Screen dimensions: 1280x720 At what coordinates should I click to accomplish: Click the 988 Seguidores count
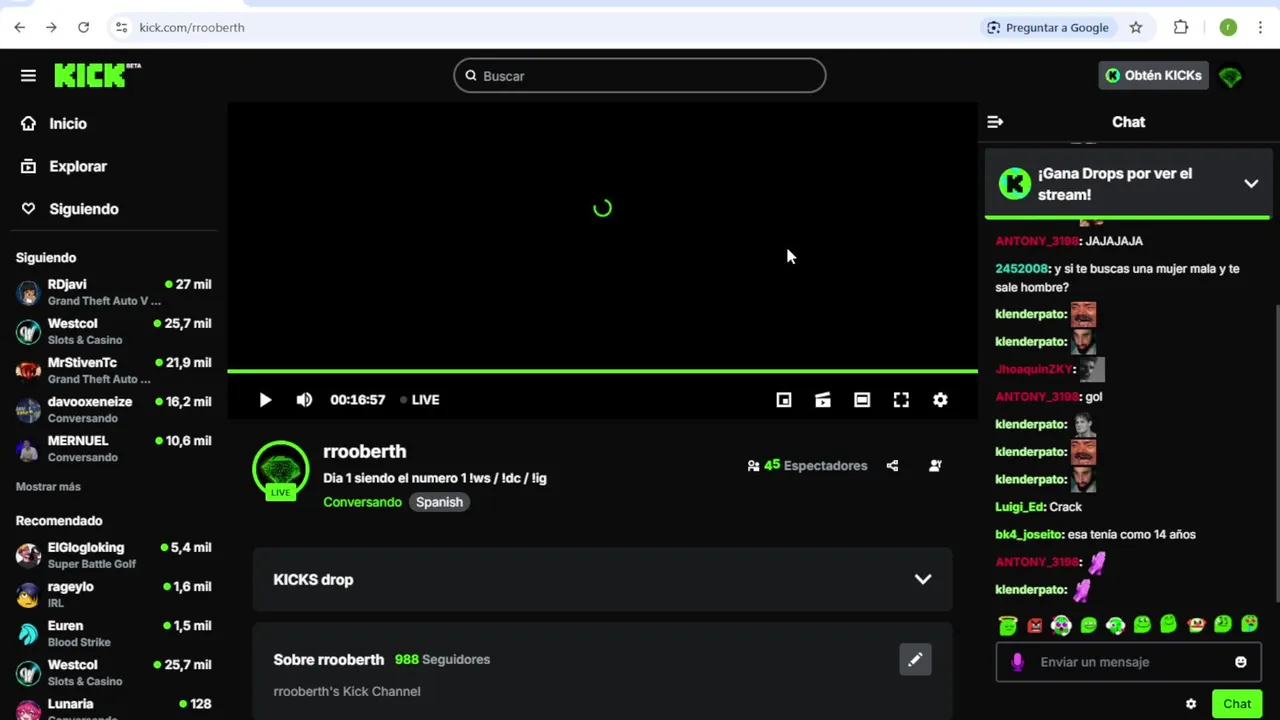click(442, 660)
